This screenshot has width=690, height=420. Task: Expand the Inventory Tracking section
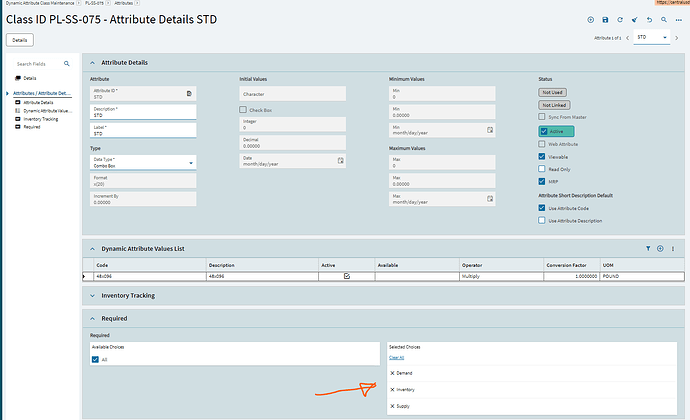click(x=92, y=295)
